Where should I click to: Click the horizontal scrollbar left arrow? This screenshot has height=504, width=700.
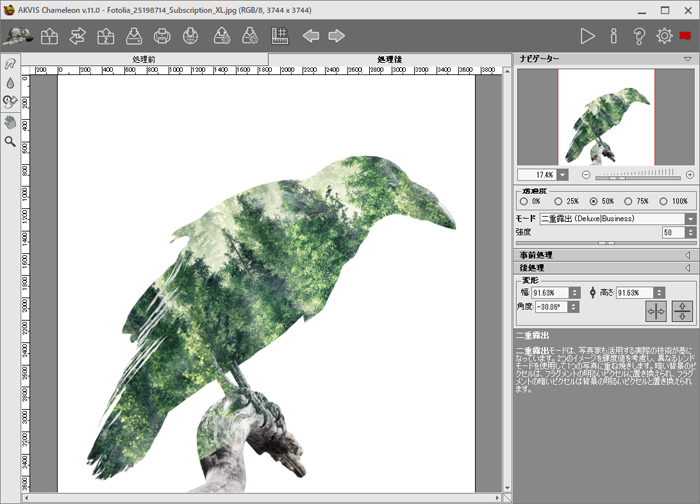click(26, 497)
